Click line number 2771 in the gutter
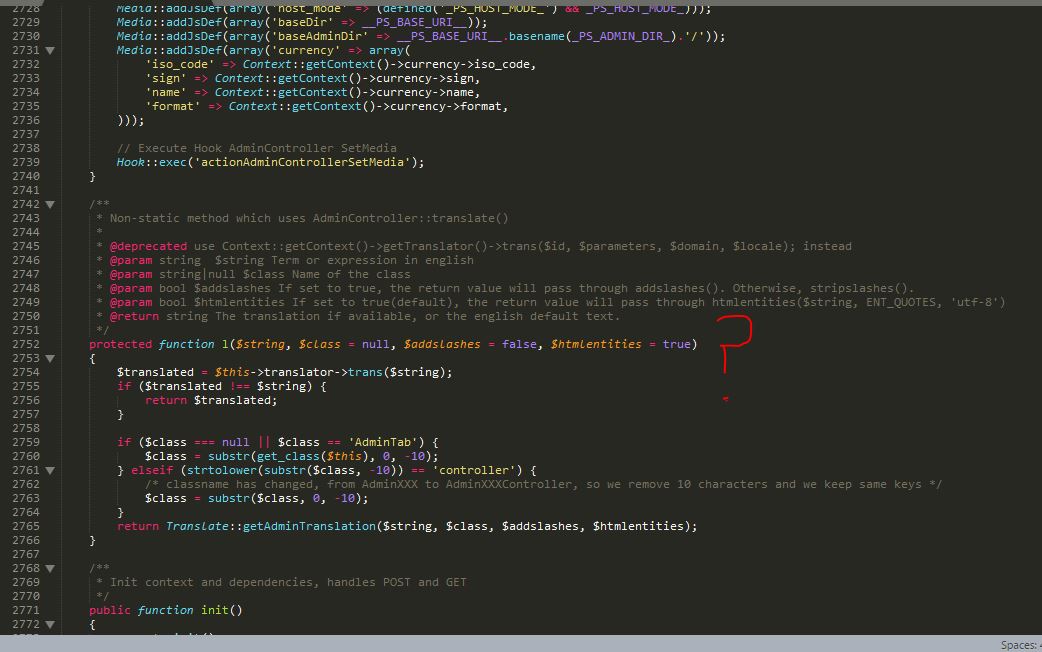 [26, 610]
